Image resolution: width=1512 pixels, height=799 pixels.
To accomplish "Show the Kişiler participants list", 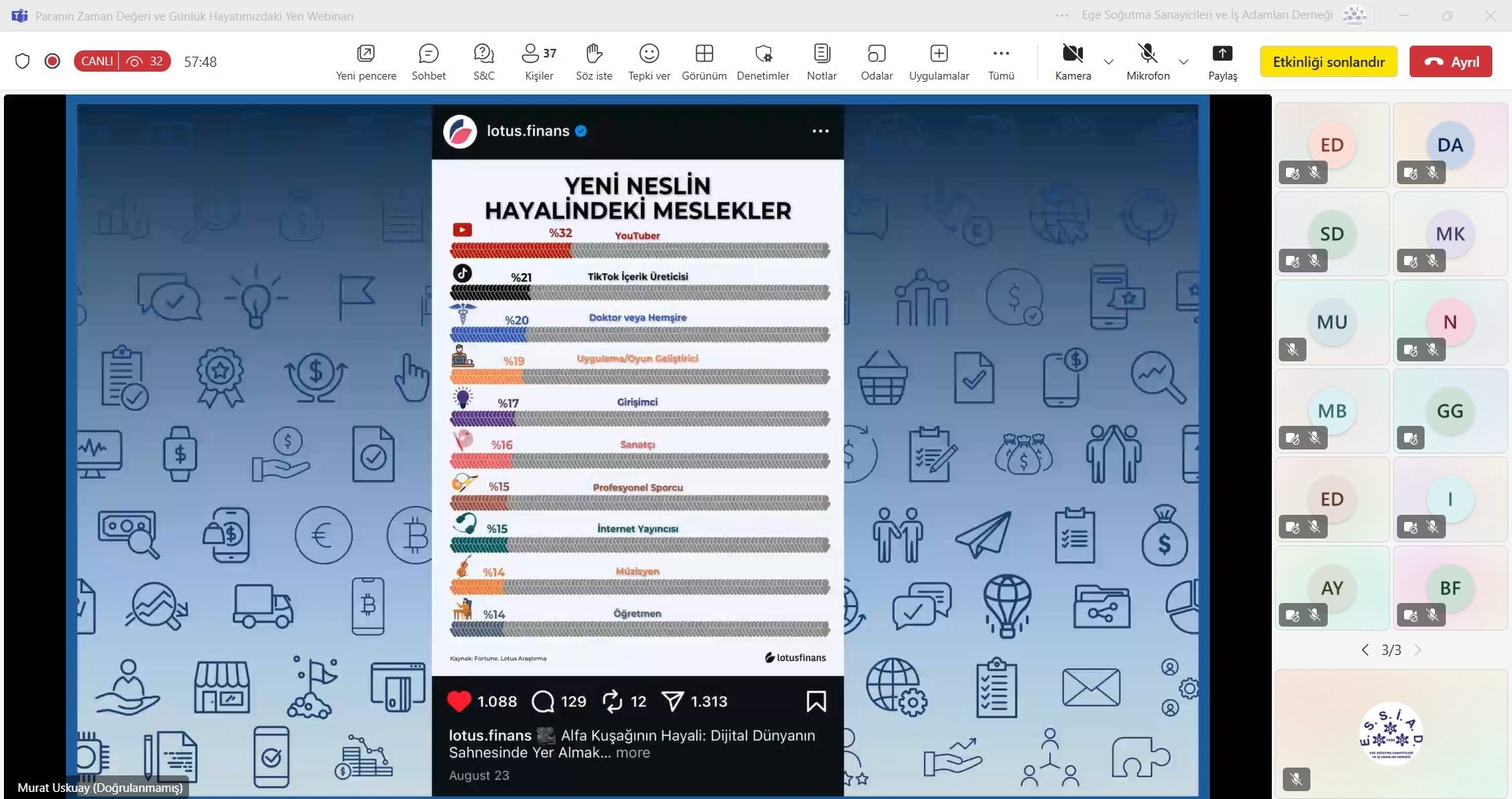I will click(539, 61).
